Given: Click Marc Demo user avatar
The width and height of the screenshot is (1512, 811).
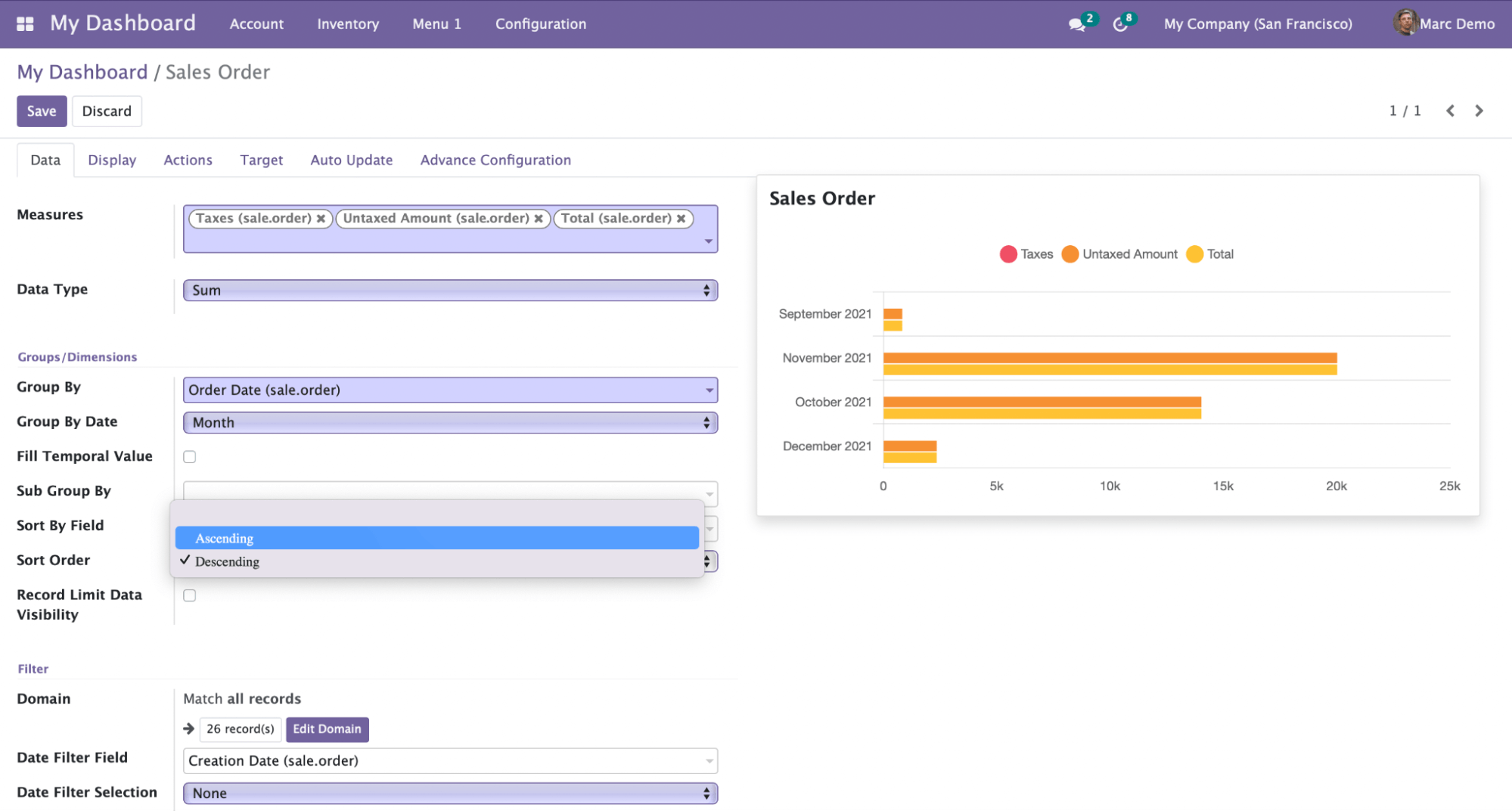Looking at the screenshot, I should tap(1405, 23).
